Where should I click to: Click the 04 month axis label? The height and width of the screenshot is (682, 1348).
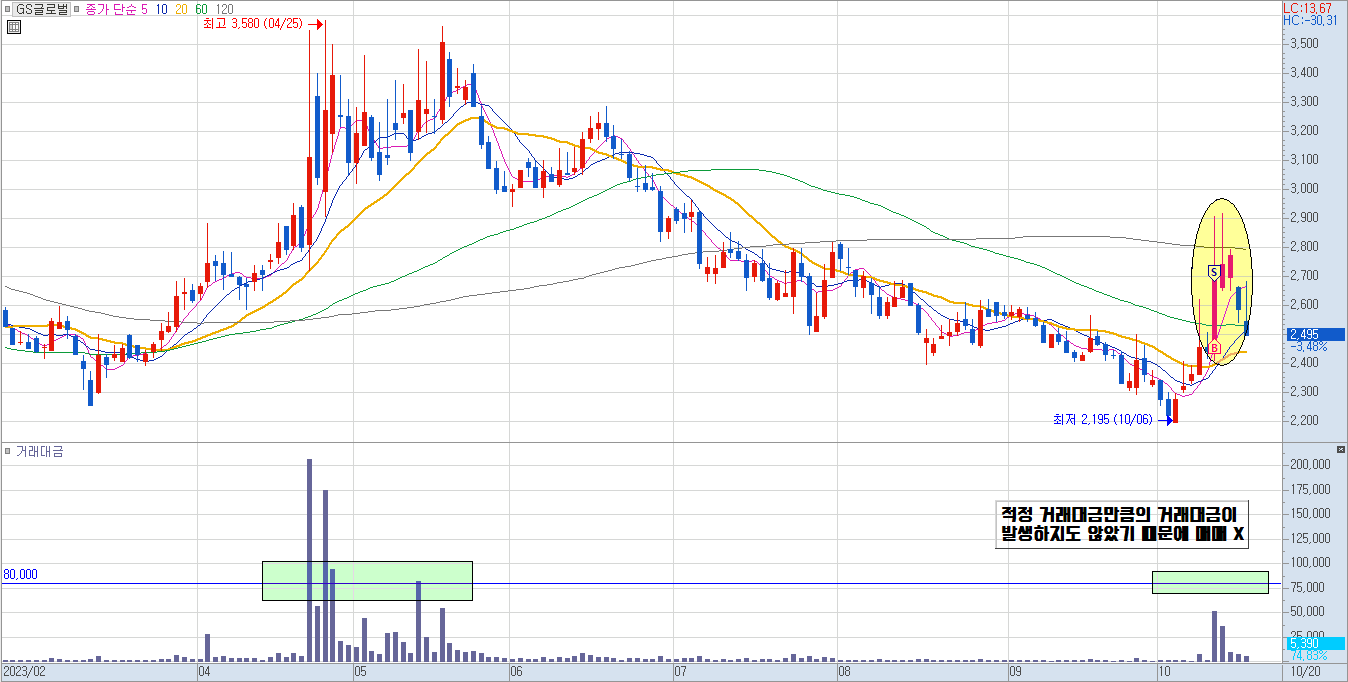(x=205, y=674)
